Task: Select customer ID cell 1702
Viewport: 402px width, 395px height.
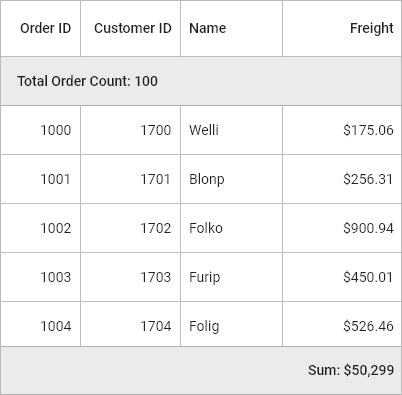Action: point(131,228)
